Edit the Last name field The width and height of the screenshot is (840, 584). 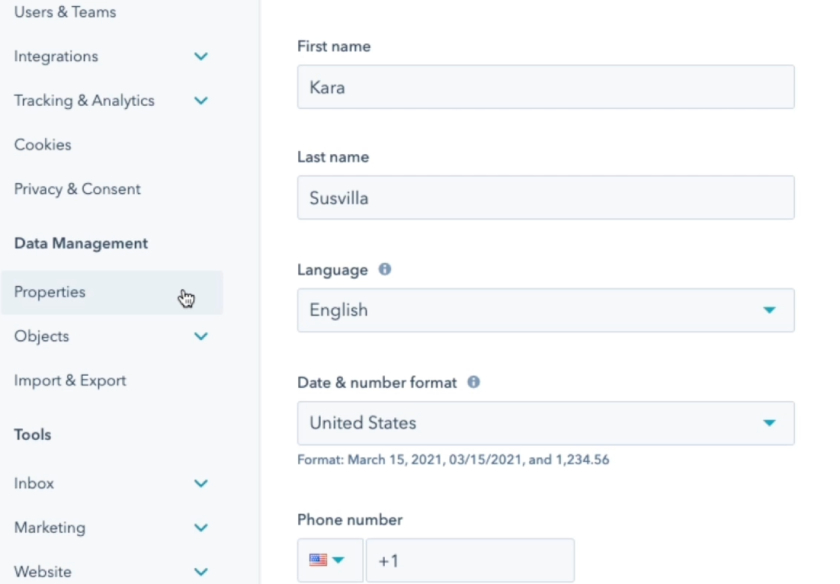click(546, 198)
